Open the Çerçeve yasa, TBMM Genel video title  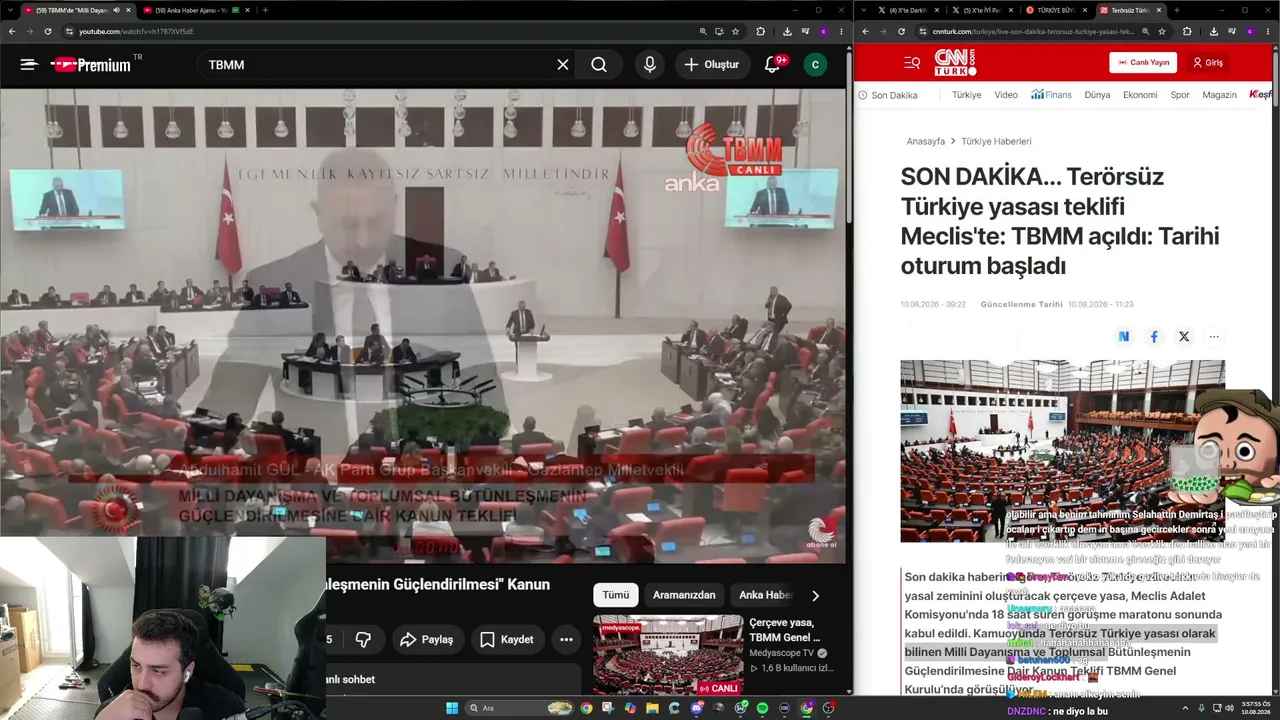(x=785, y=630)
